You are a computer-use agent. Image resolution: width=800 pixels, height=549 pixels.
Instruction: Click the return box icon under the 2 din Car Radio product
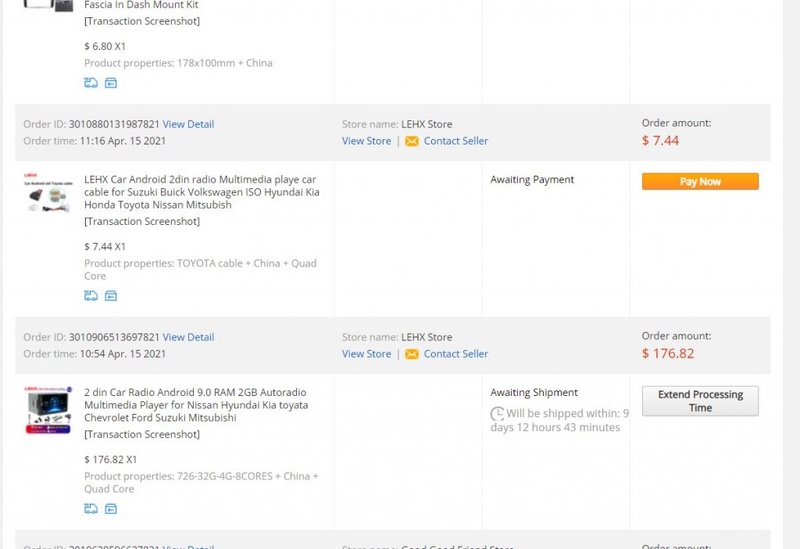coord(111,509)
